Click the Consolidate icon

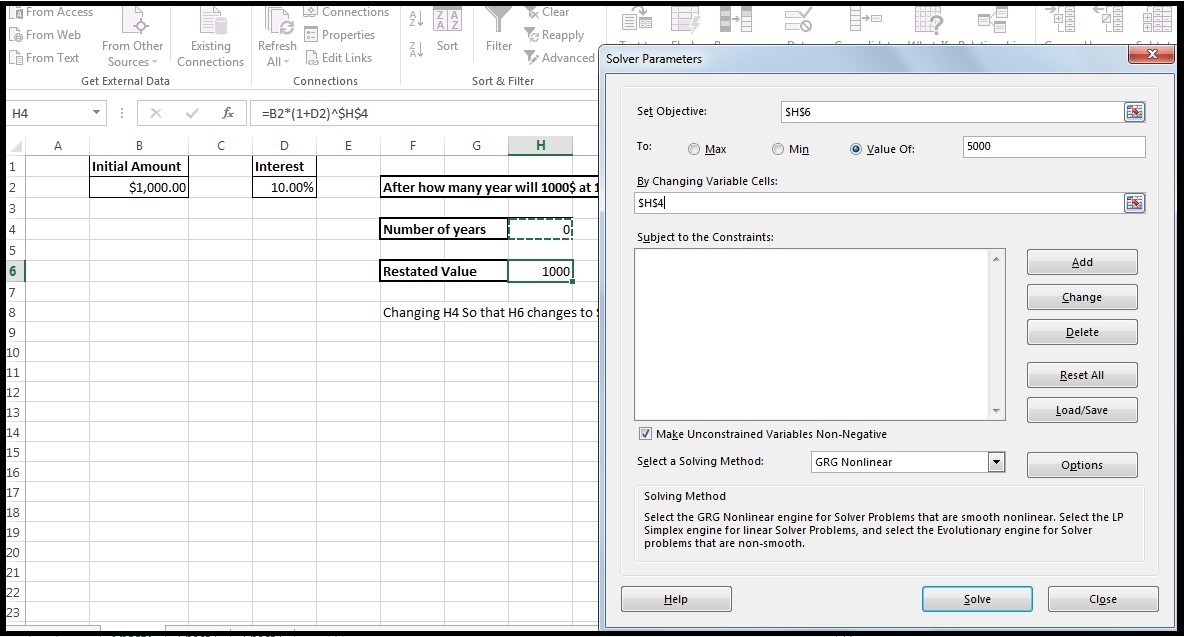(865, 18)
